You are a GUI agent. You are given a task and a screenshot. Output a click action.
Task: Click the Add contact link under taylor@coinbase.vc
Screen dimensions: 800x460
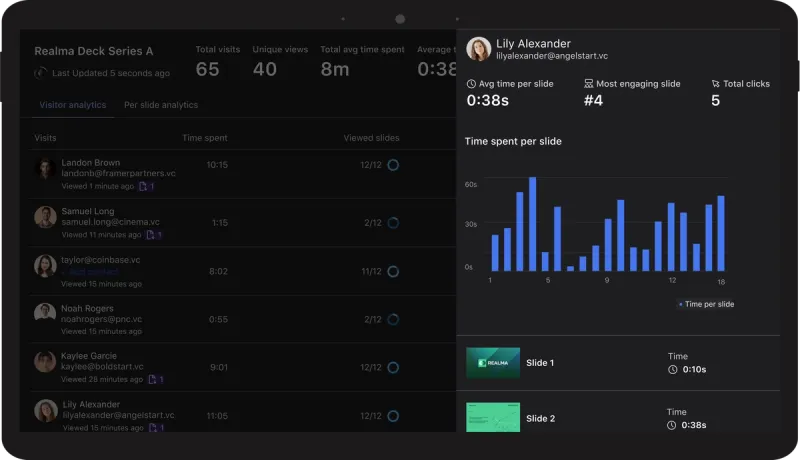(90, 271)
